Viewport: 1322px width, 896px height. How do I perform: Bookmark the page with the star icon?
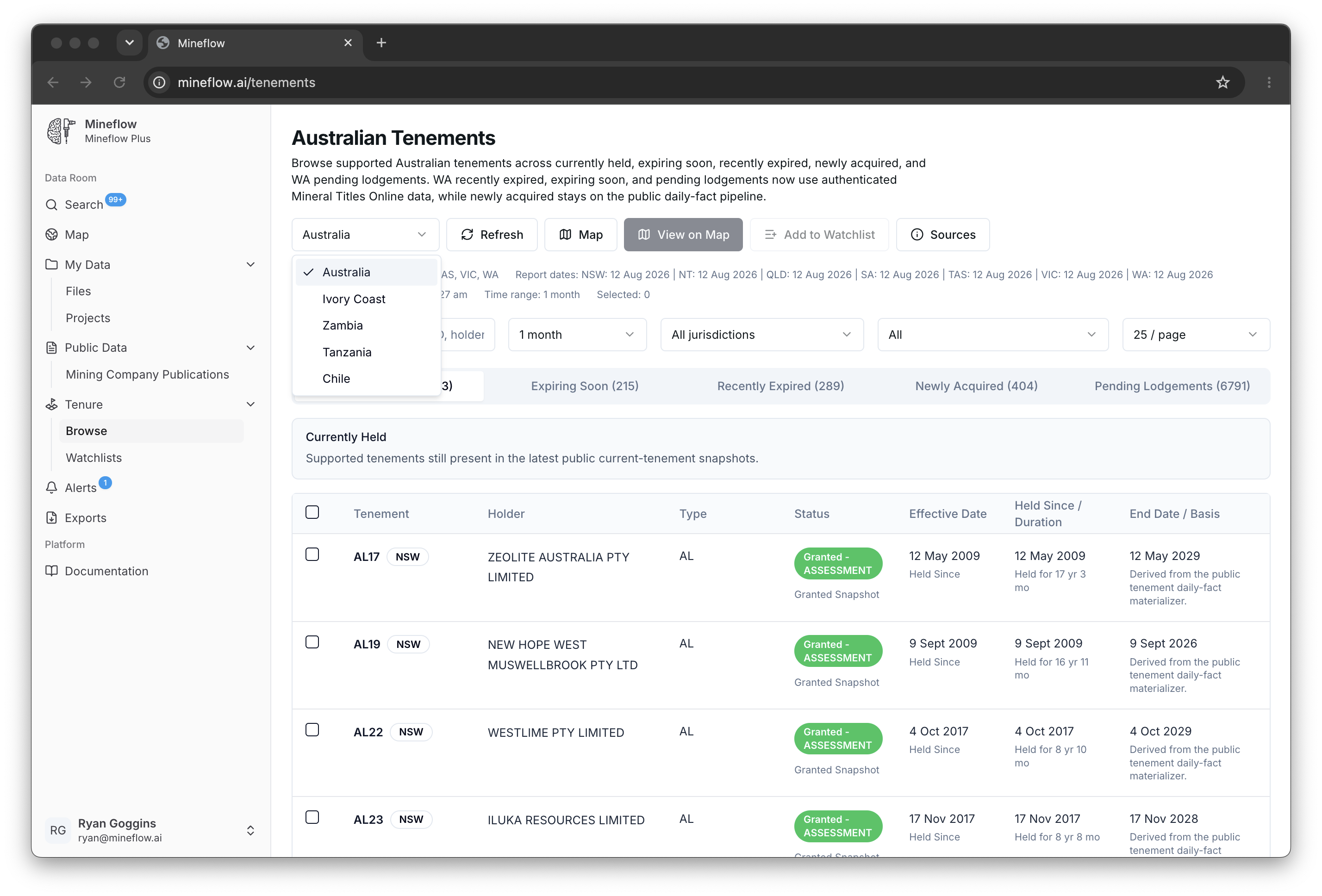point(1222,82)
